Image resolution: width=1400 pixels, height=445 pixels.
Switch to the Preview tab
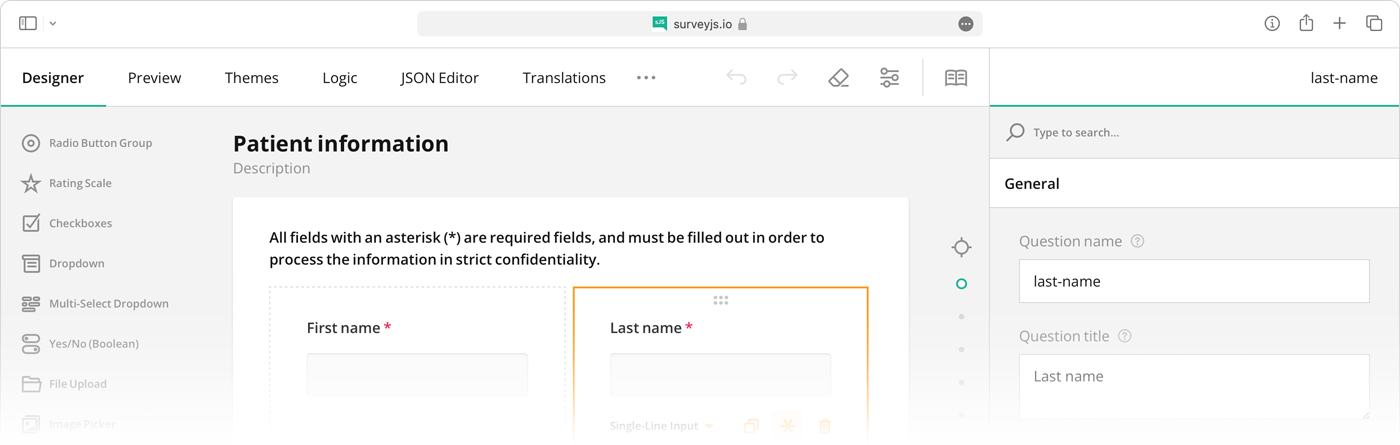click(154, 78)
